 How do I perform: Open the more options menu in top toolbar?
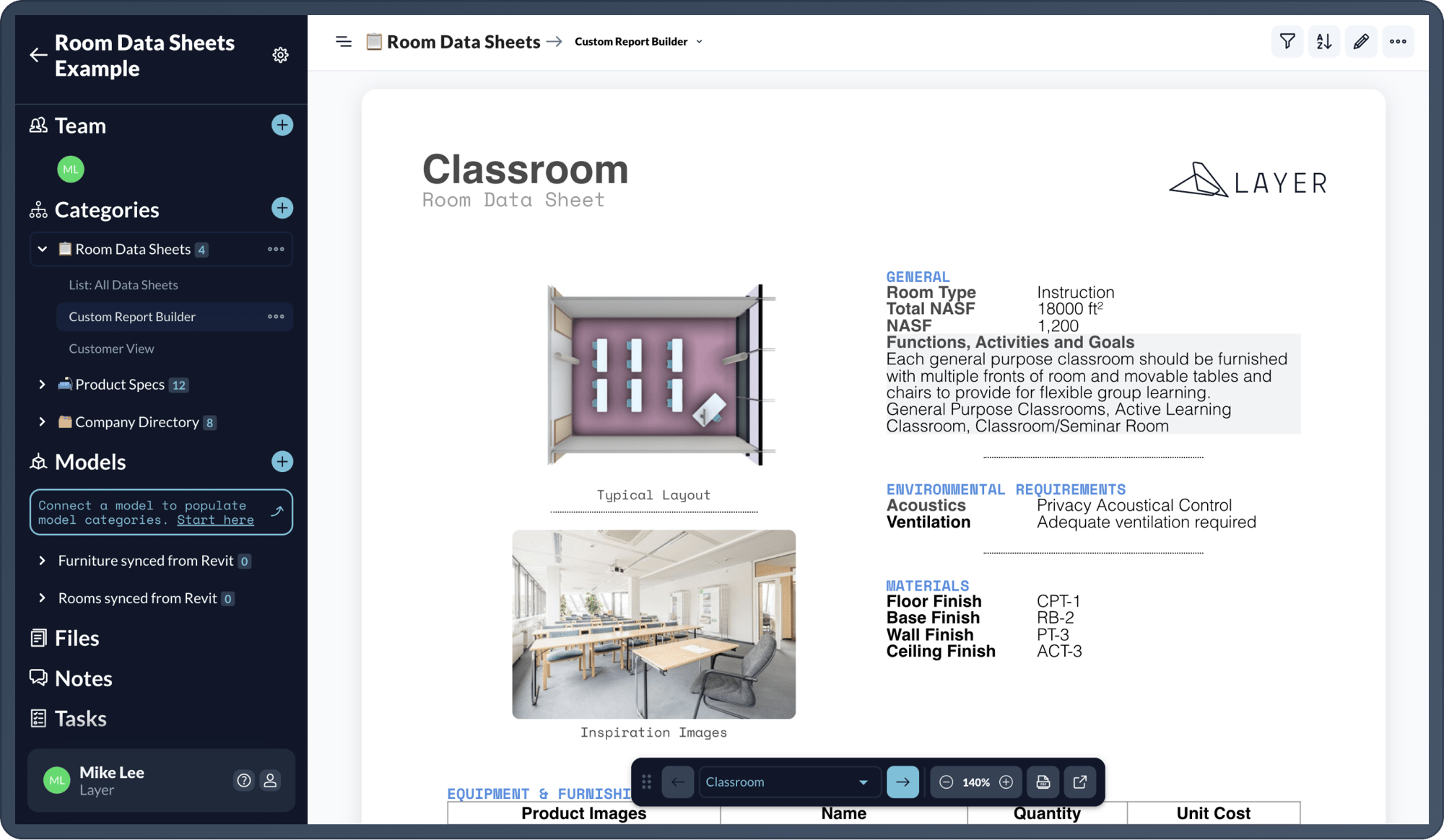[x=1398, y=42]
